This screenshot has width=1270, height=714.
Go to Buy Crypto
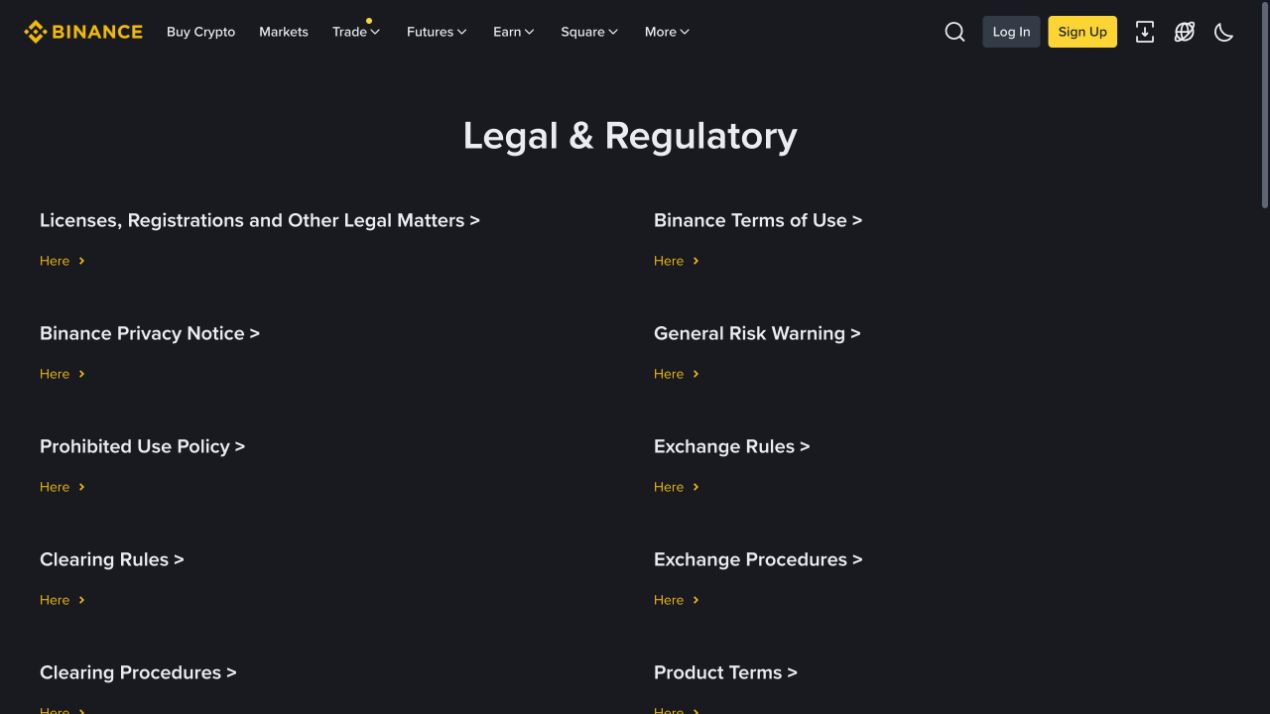[201, 32]
